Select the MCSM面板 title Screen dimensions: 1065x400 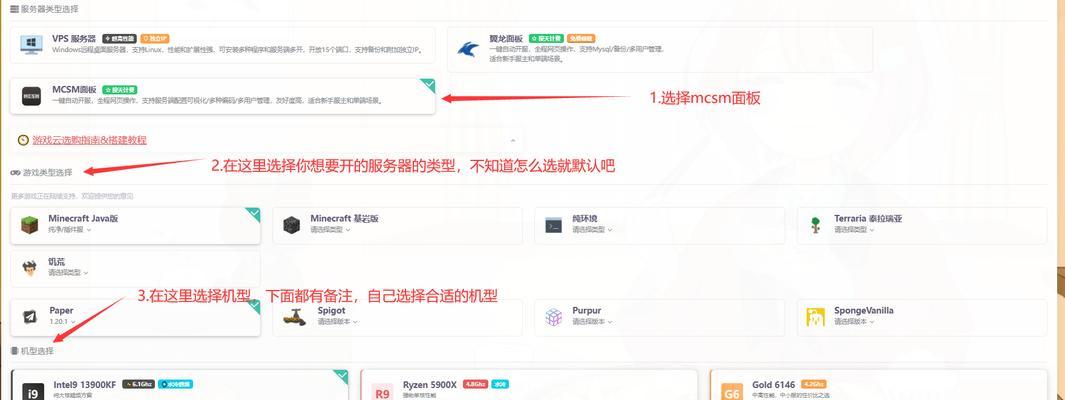pos(74,90)
